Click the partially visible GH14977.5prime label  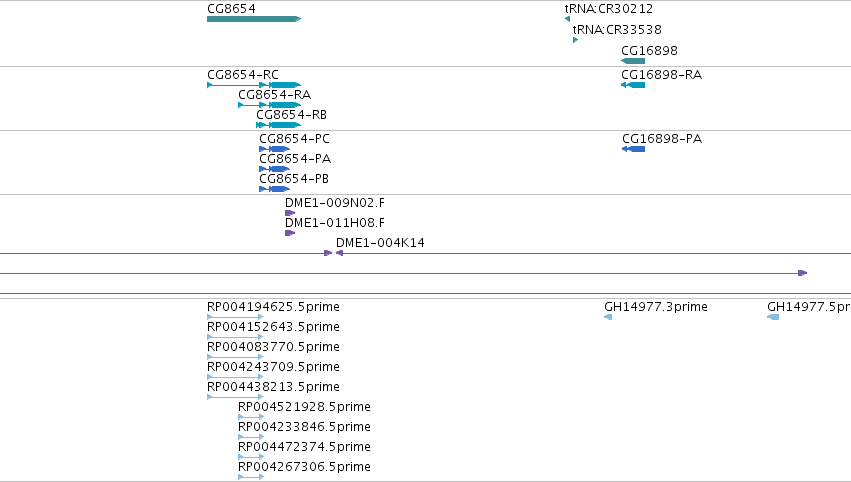pyautogui.click(x=809, y=307)
